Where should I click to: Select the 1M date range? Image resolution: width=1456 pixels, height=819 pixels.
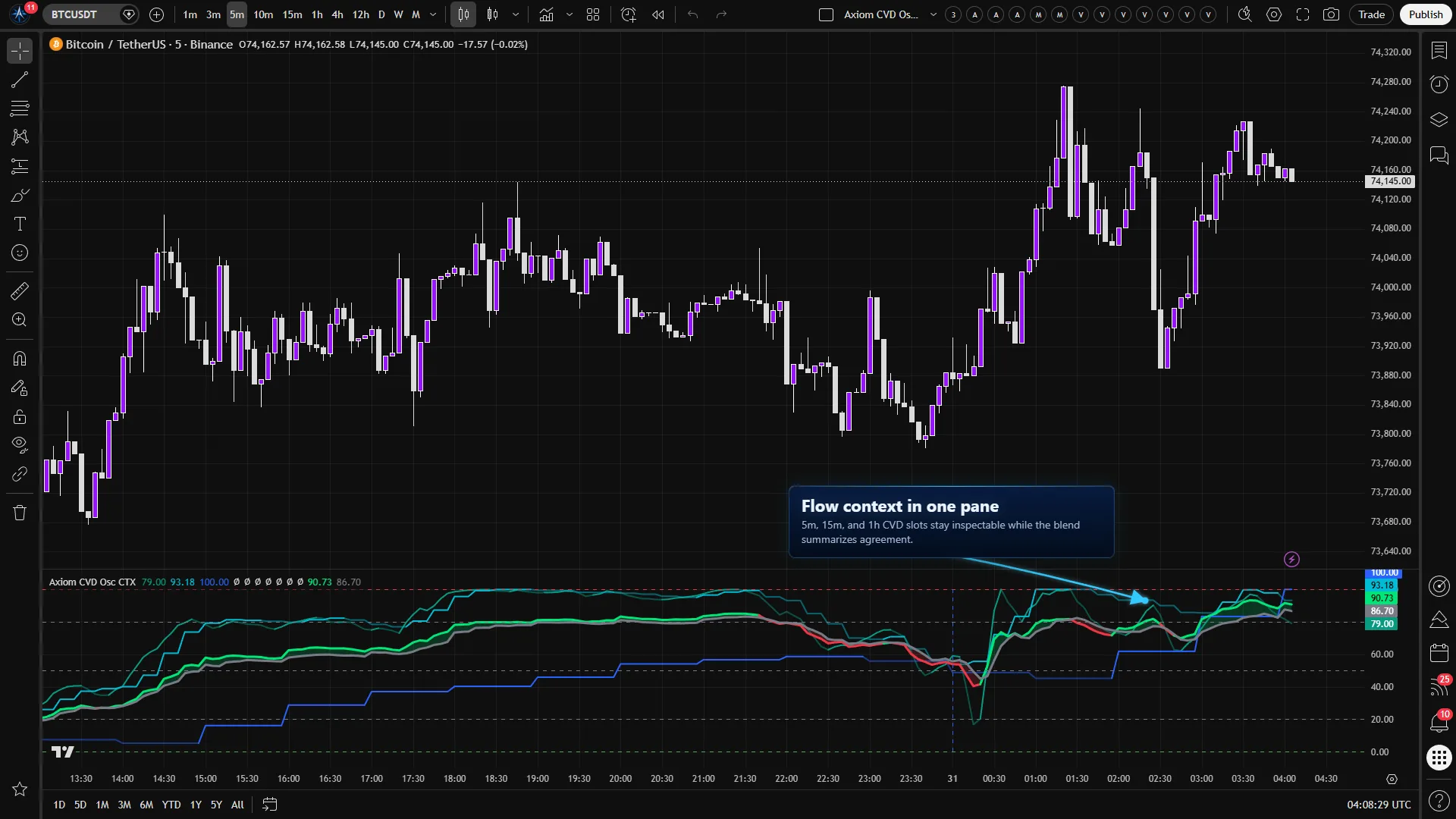pyautogui.click(x=102, y=805)
